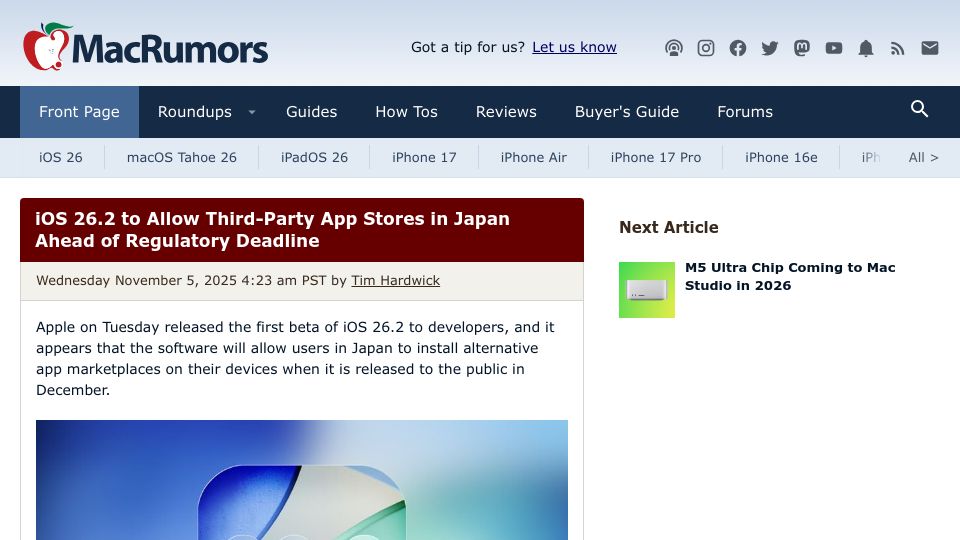
Task: Go to the Guides section
Action: pos(312,111)
